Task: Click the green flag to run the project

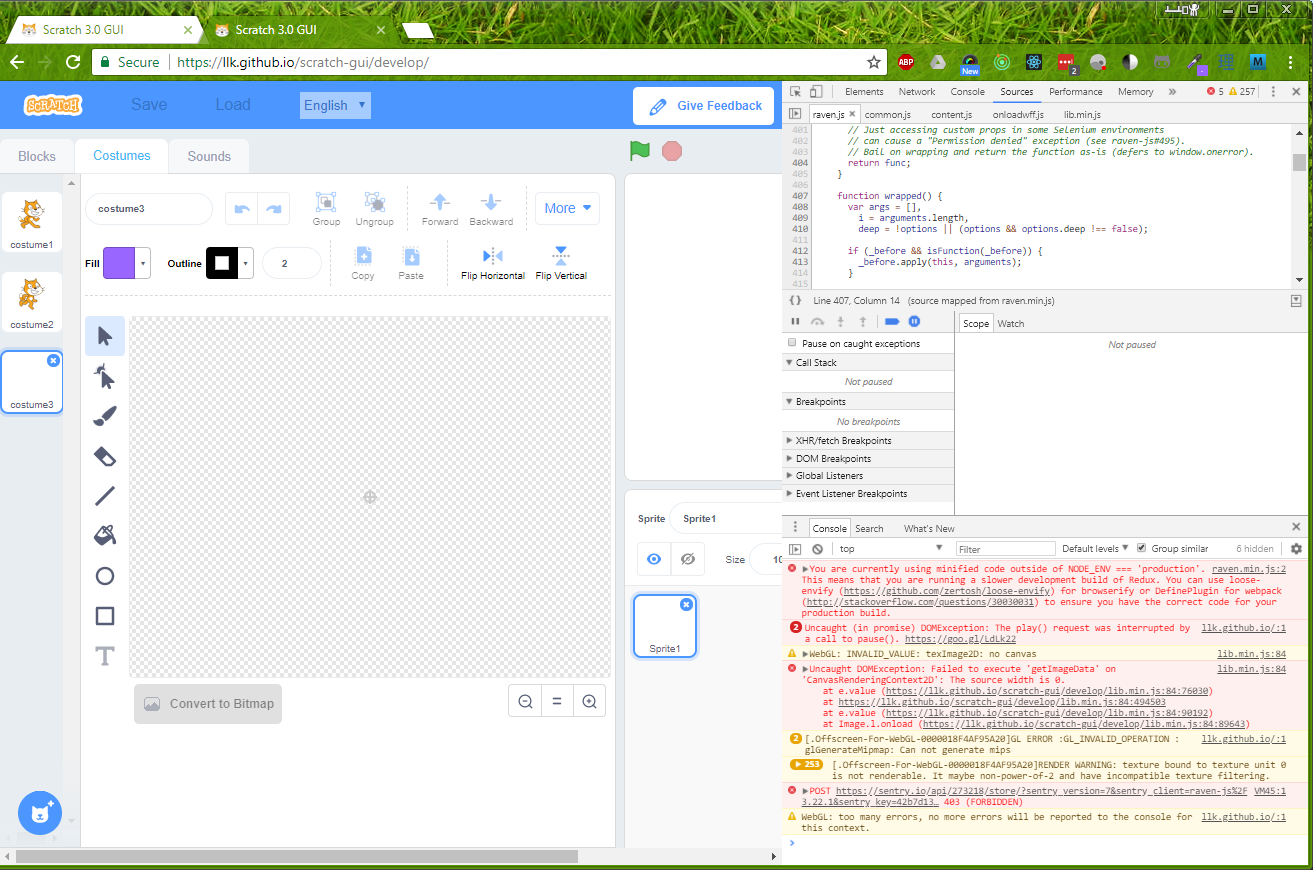Action: pos(639,150)
